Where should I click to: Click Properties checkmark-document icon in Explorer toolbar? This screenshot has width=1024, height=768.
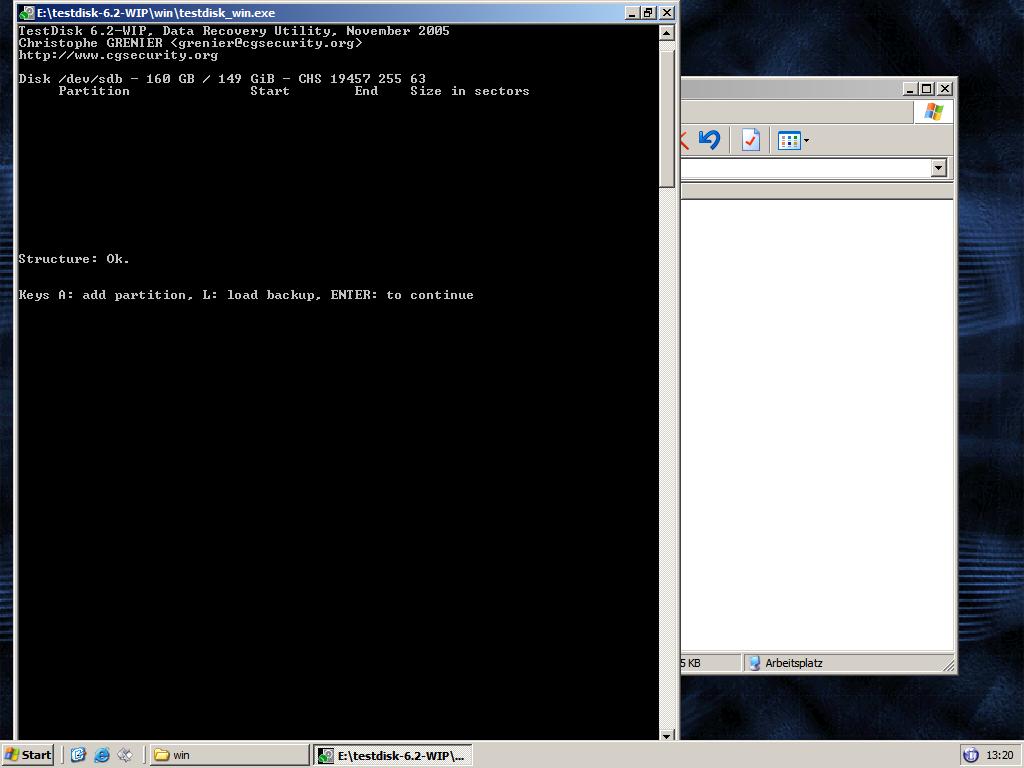750,140
